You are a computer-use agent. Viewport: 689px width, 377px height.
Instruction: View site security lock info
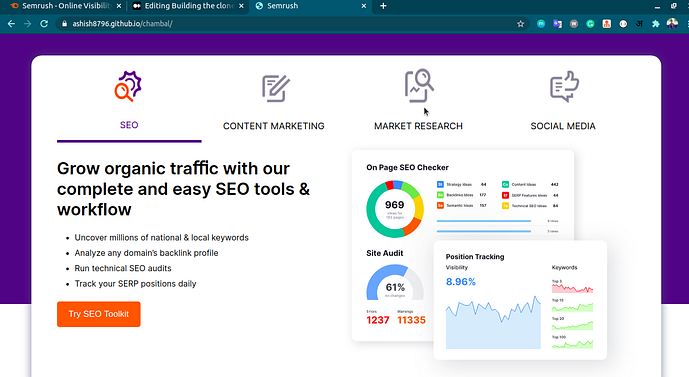coord(65,24)
